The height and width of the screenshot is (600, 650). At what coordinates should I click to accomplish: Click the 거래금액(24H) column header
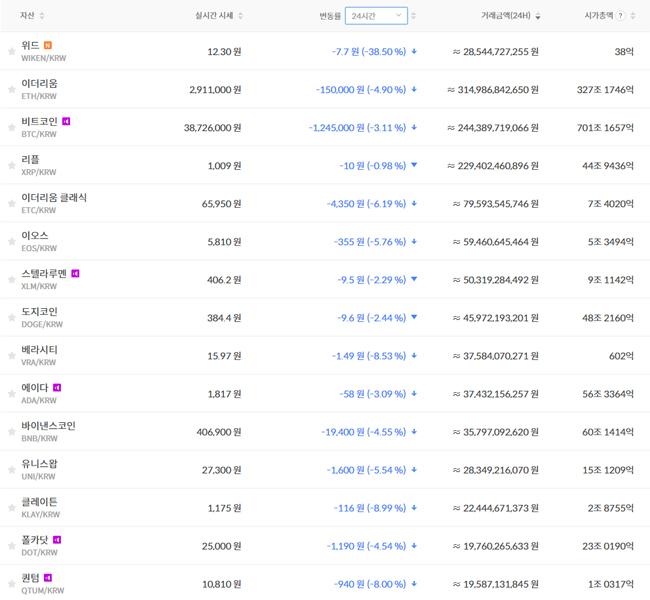(506, 16)
